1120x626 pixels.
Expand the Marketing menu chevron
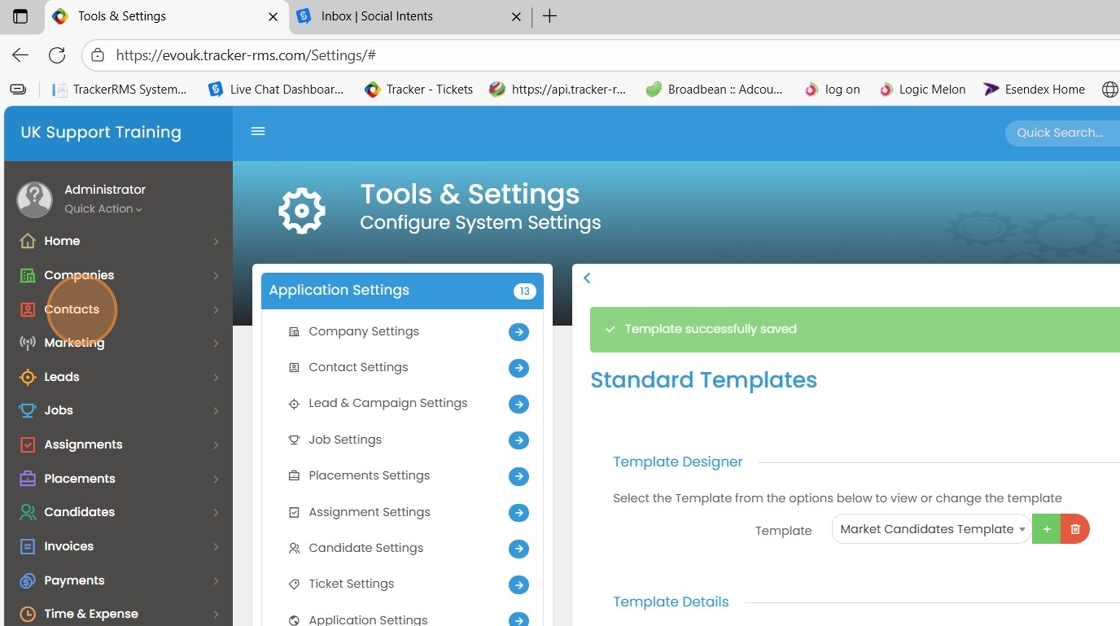pyautogui.click(x=216, y=343)
